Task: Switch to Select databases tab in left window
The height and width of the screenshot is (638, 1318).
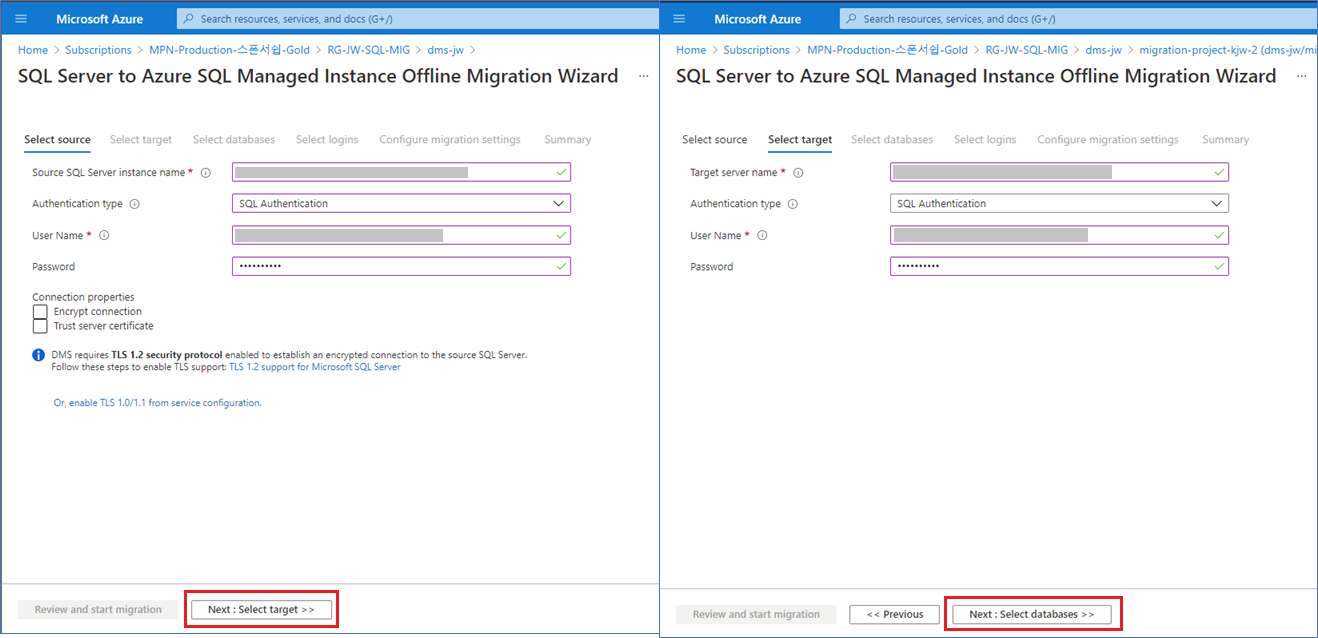Action: tap(234, 140)
